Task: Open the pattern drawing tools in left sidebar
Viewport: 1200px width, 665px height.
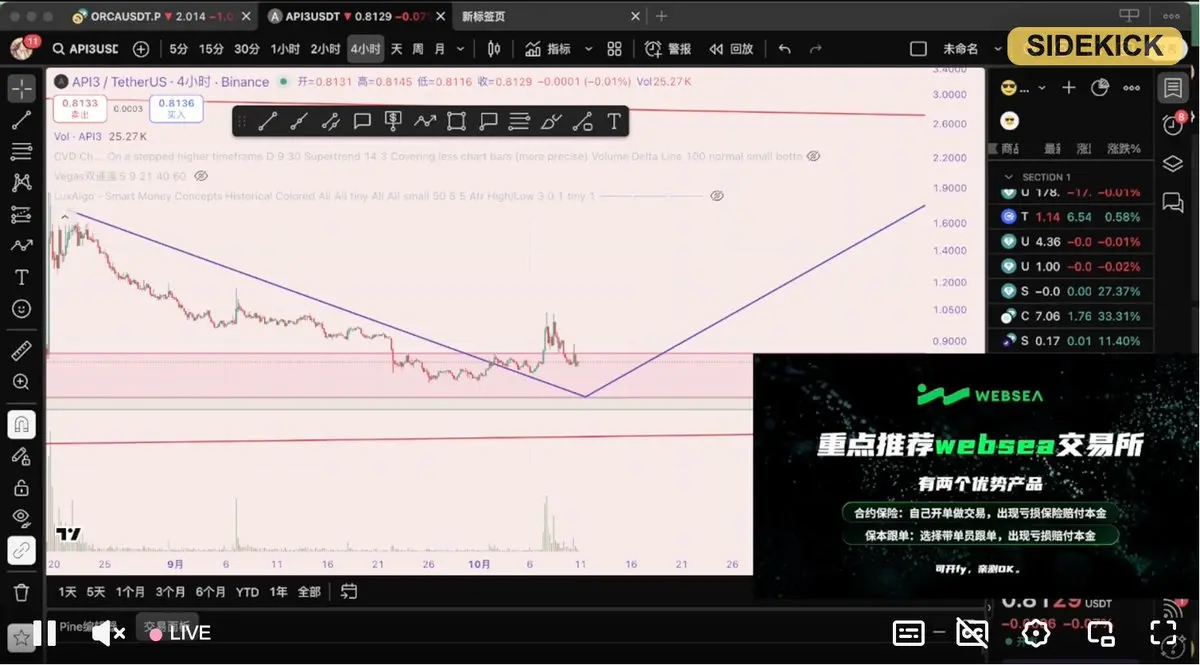Action: (21, 183)
